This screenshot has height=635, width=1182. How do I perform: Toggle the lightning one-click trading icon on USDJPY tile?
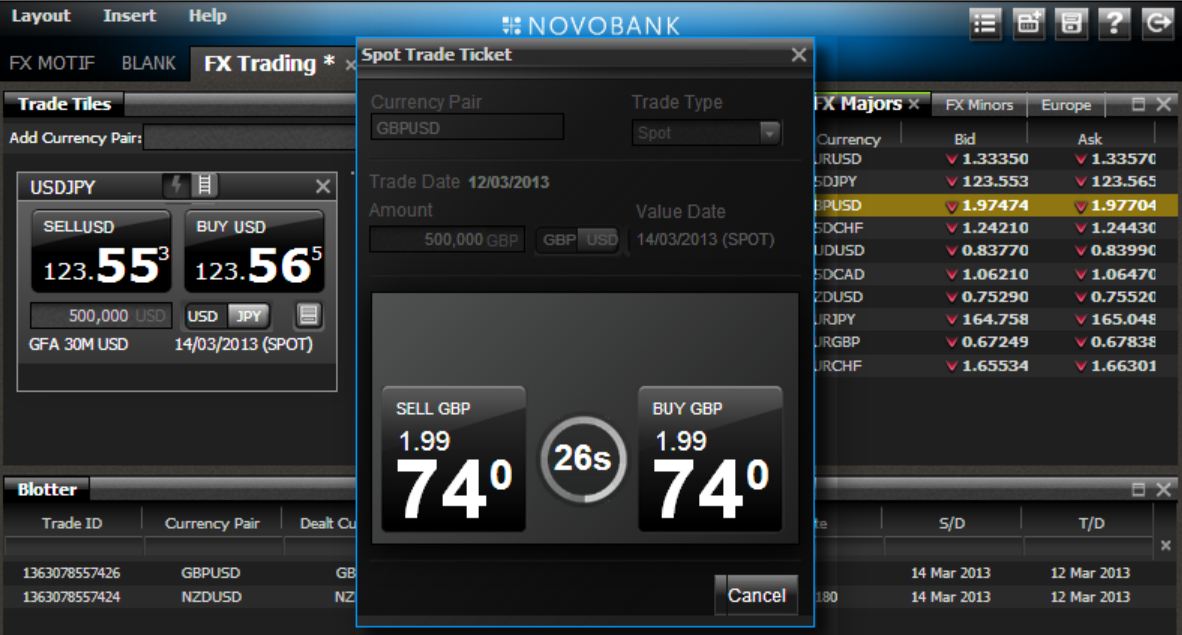pyautogui.click(x=176, y=185)
